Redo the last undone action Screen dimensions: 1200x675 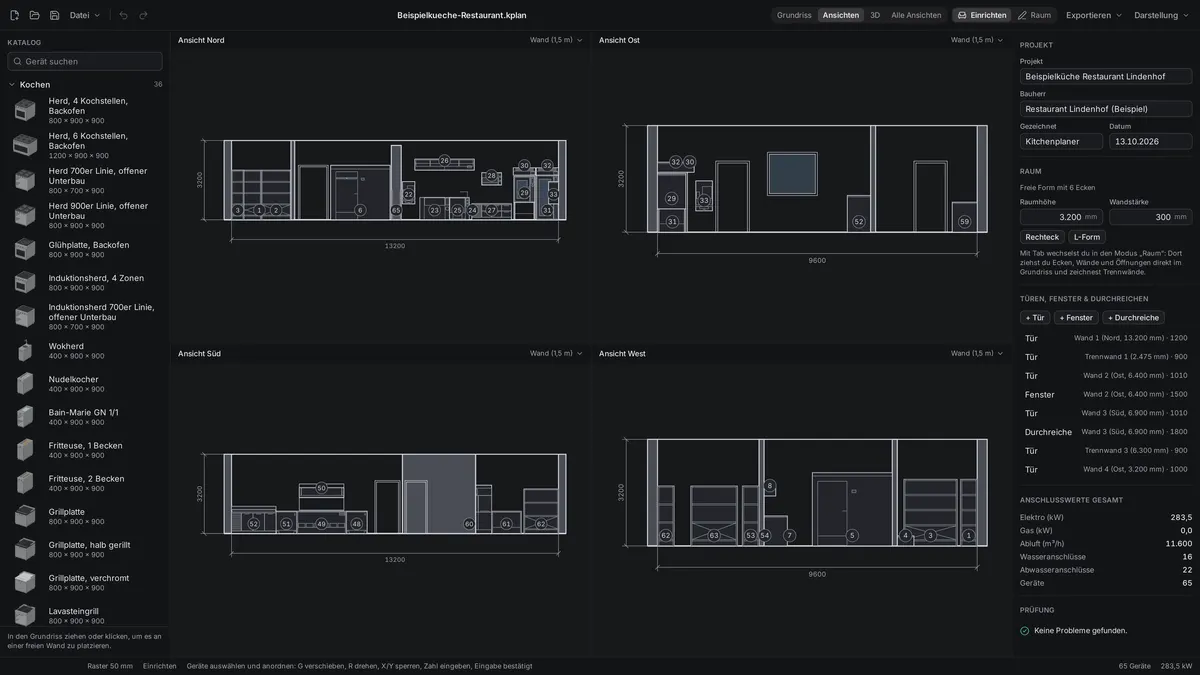[144, 15]
